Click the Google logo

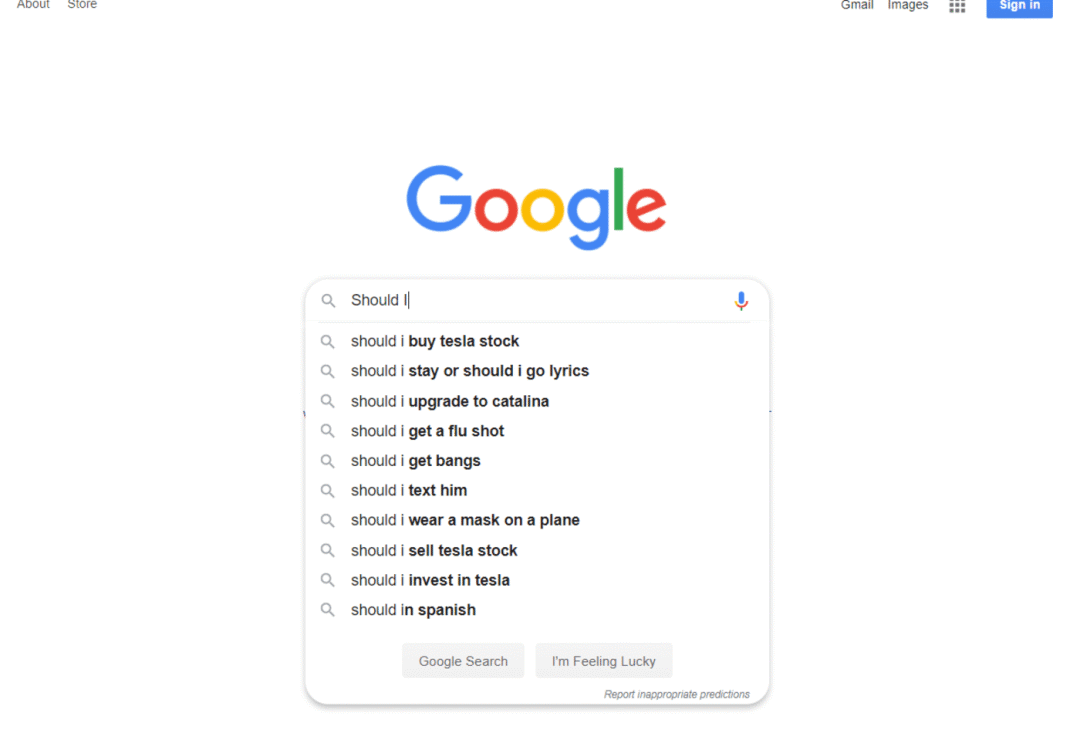click(536, 207)
